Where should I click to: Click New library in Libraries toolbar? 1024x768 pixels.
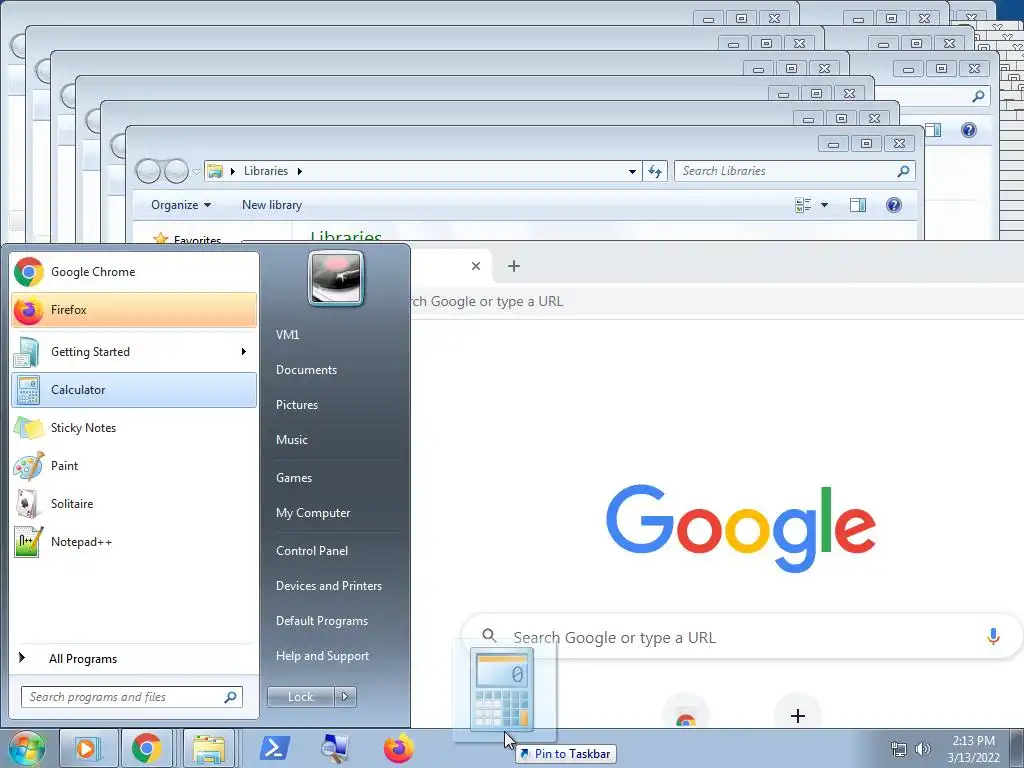pyautogui.click(x=272, y=205)
